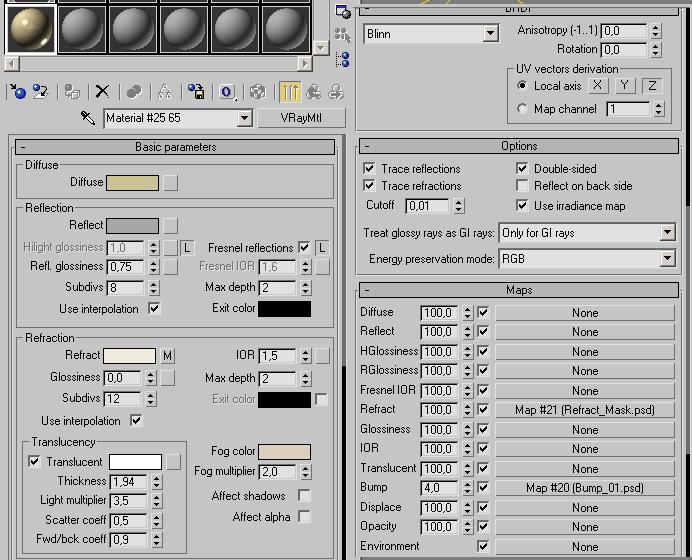Click the Fog multiplier spinner arrows
The image size is (692, 560).
[x=306, y=472]
